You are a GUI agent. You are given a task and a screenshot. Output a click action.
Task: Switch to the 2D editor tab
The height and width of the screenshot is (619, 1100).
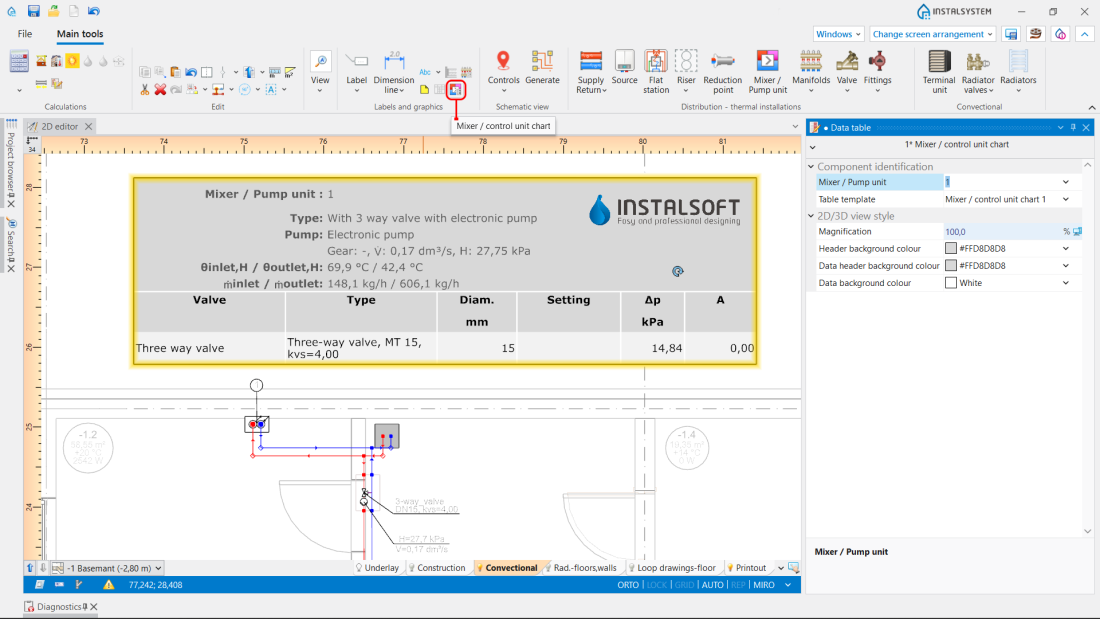pyautogui.click(x=59, y=126)
